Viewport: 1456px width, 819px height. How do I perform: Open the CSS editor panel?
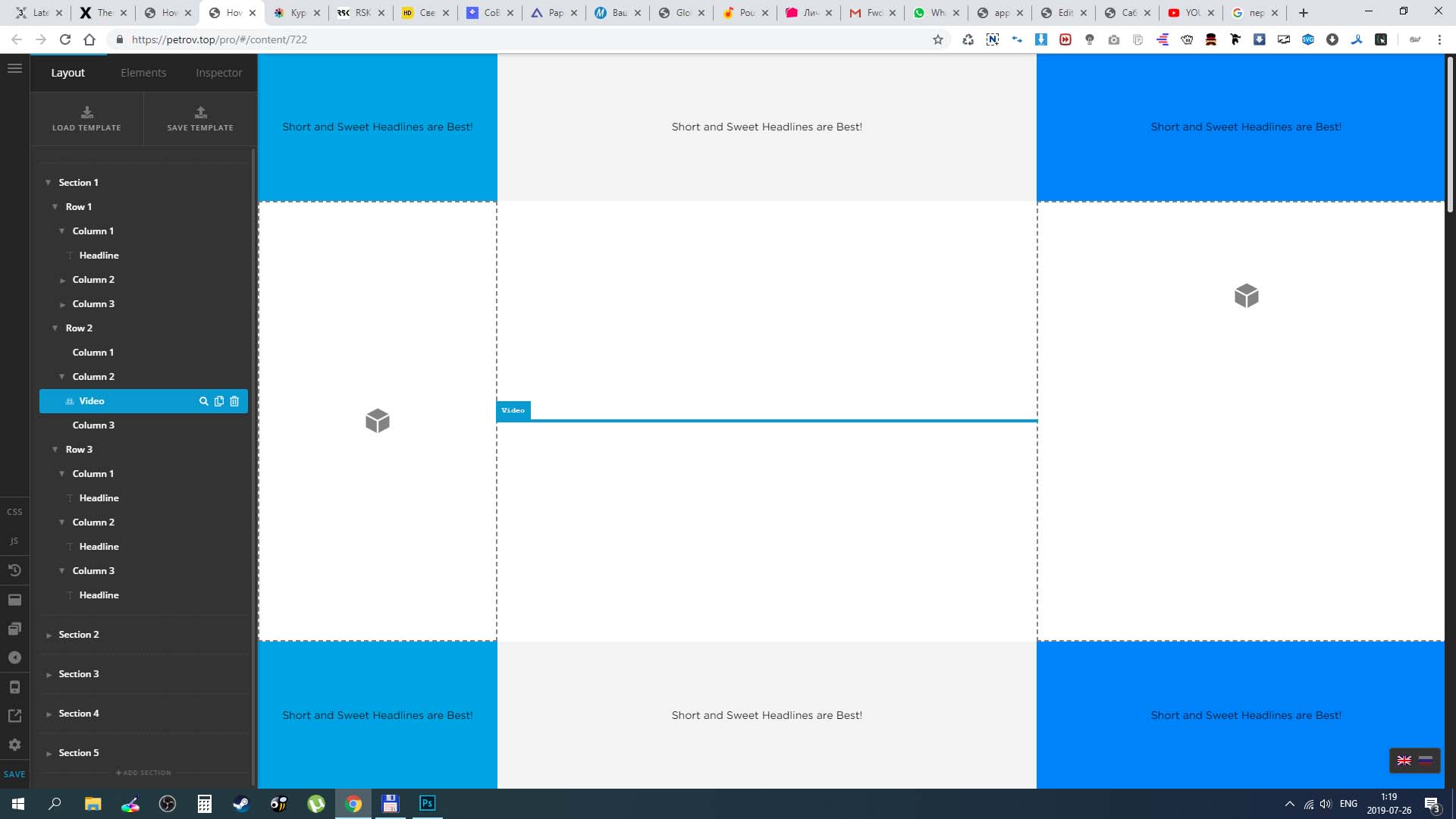tap(14, 512)
